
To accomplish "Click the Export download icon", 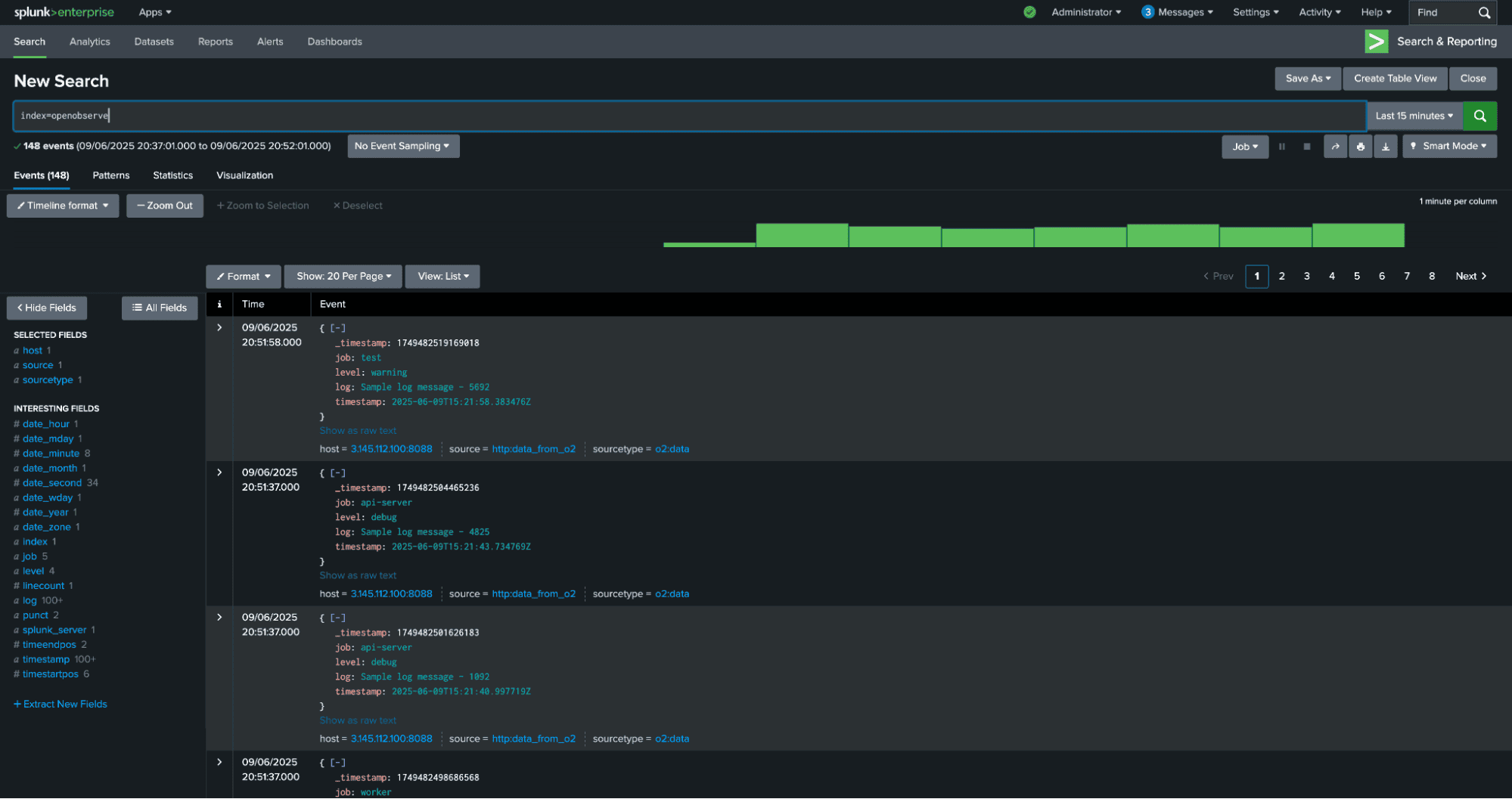I will pyautogui.click(x=1385, y=147).
